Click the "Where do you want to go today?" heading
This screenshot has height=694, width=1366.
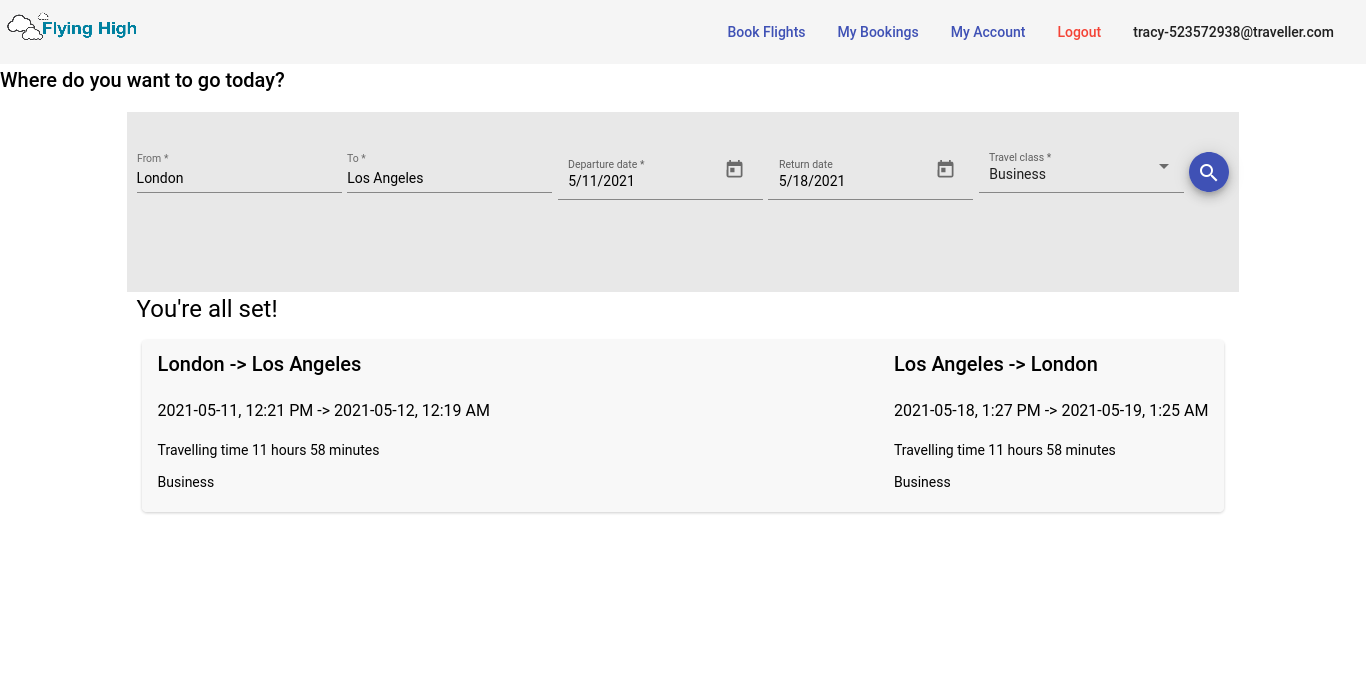click(x=142, y=80)
